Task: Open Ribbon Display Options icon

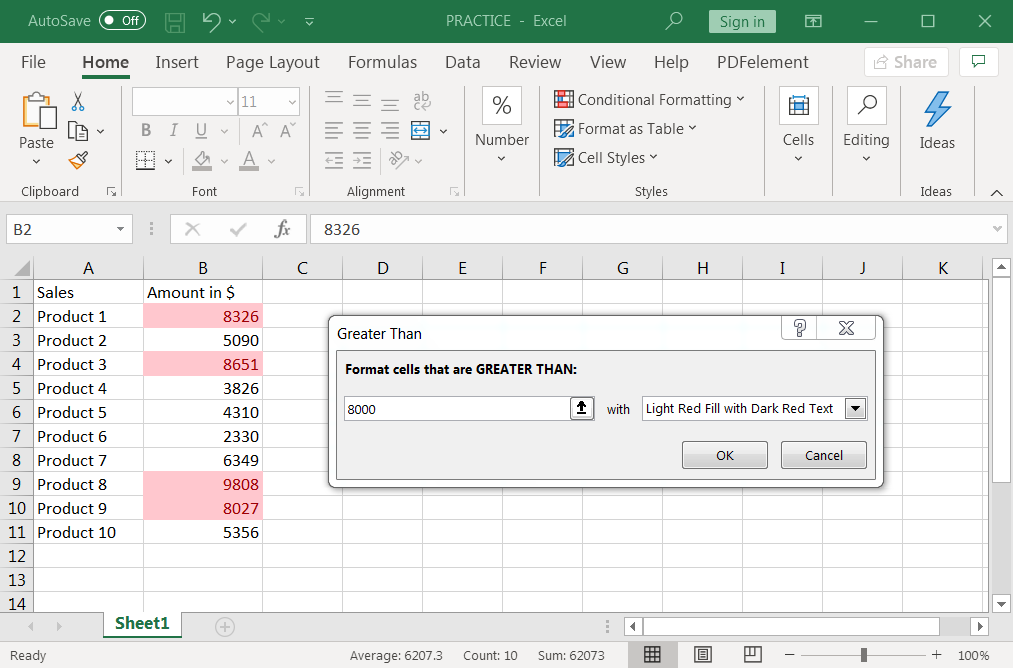Action: tap(813, 21)
